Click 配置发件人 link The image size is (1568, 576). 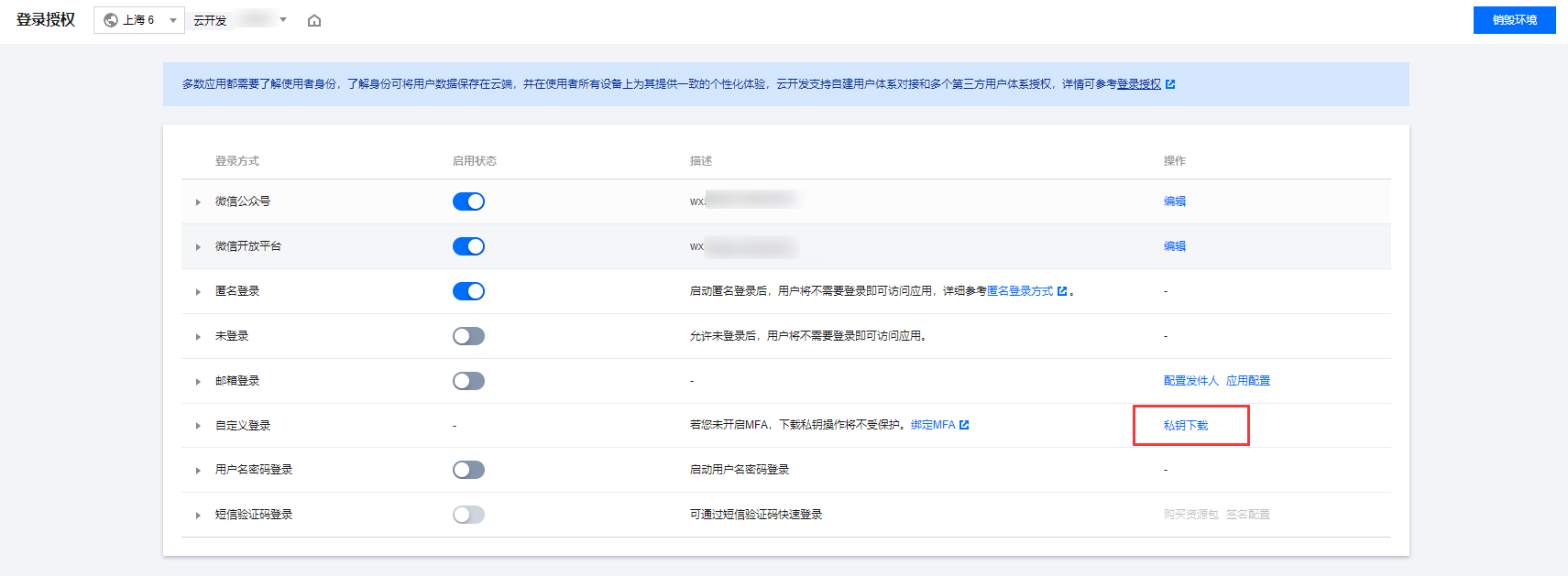pyautogui.click(x=1191, y=381)
